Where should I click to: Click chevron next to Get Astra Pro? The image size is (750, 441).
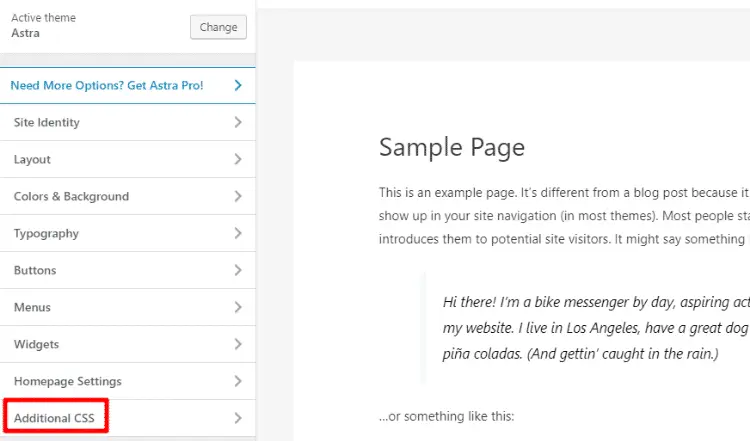[238, 85]
